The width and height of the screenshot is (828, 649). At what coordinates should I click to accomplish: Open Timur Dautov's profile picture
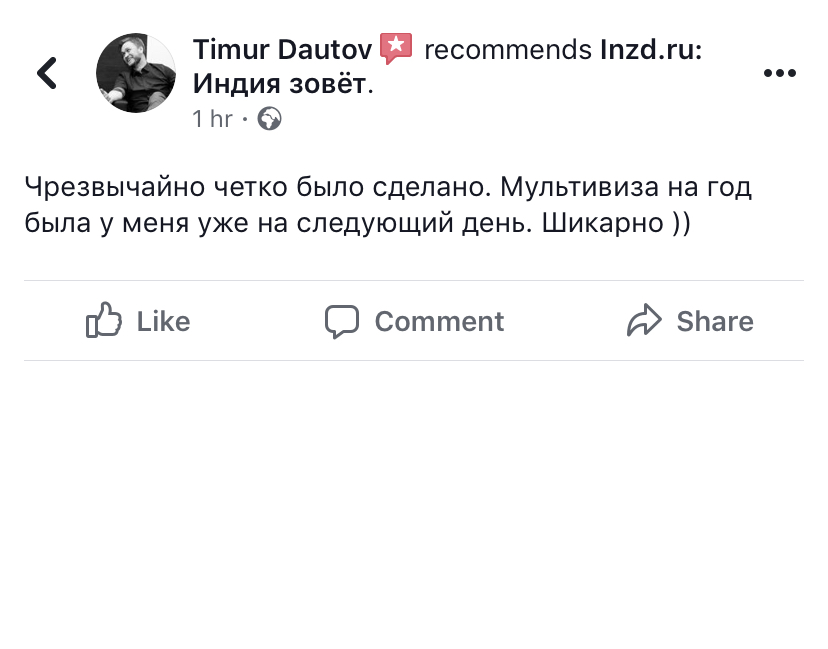[x=135, y=73]
